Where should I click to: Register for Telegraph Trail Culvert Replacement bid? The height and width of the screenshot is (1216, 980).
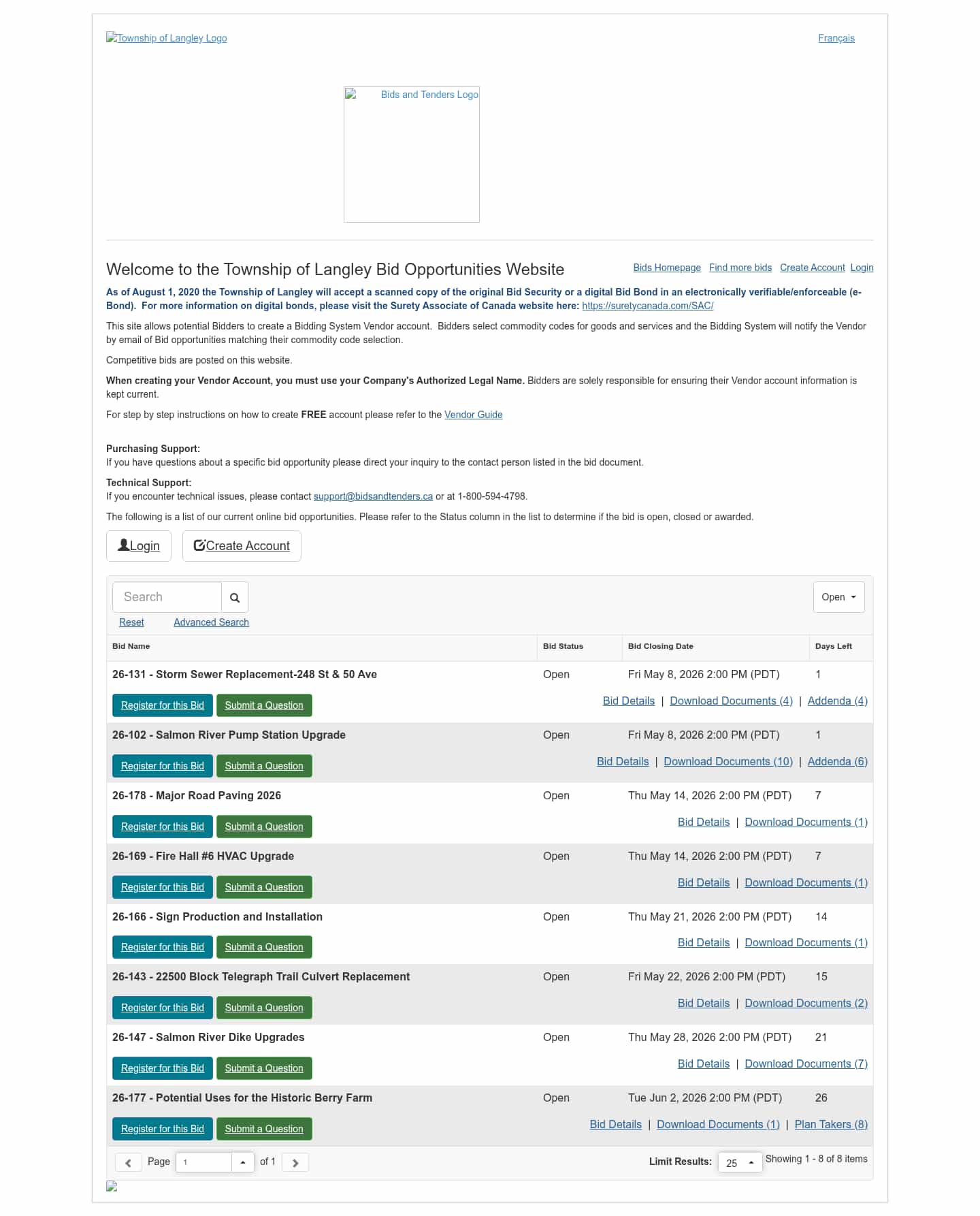click(163, 1008)
